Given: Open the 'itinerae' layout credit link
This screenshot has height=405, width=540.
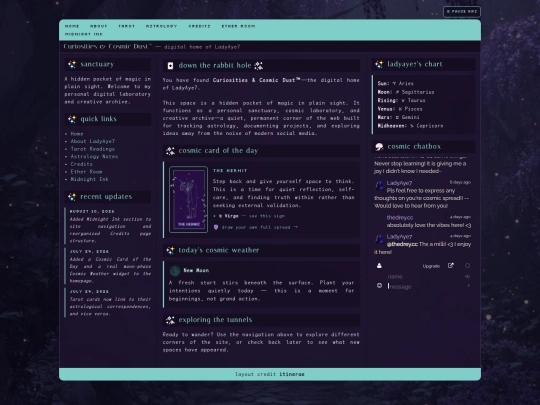Looking at the screenshot, I should pos(292,374).
